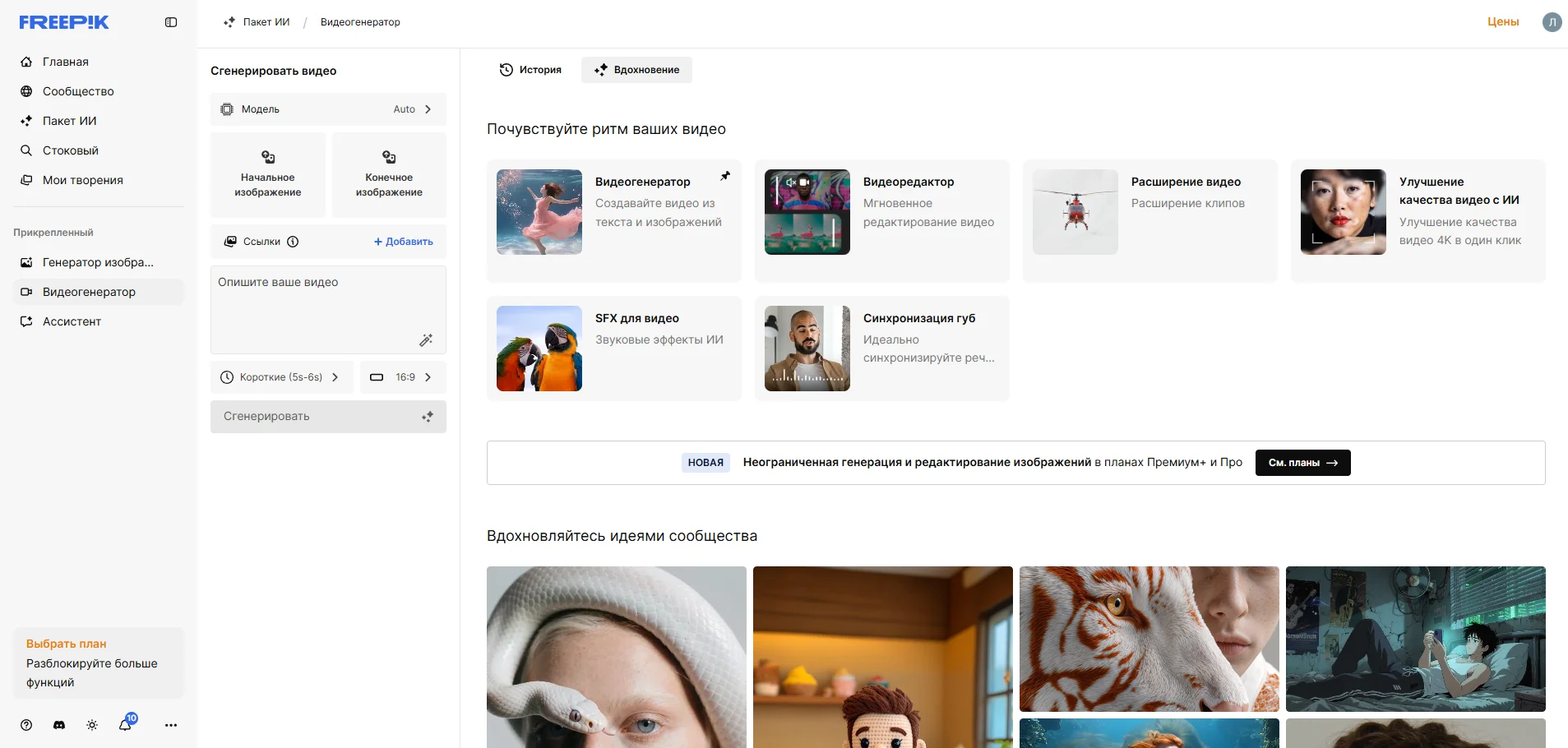Click the НОВАЯ badge in the banner

(705, 463)
